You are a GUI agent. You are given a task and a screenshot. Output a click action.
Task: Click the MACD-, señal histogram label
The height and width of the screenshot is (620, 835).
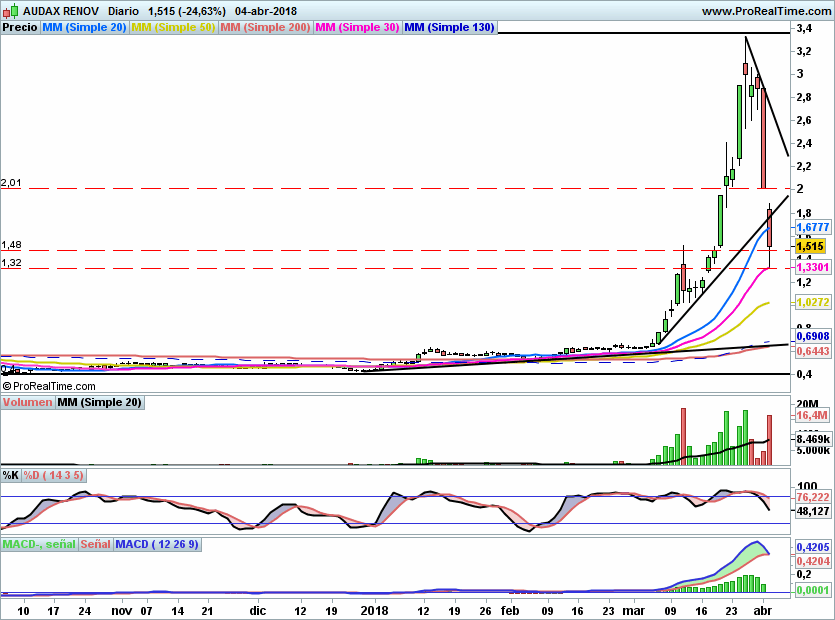(39, 545)
